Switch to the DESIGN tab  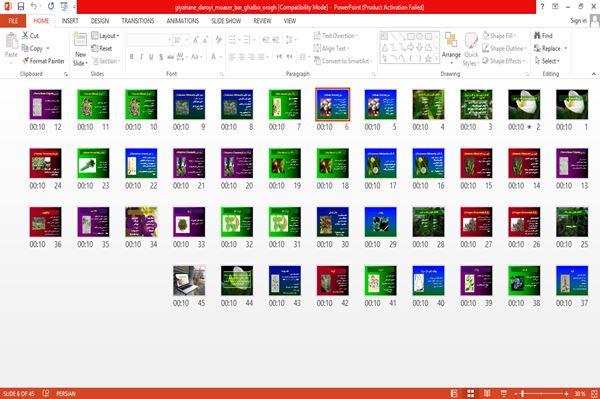(100, 21)
